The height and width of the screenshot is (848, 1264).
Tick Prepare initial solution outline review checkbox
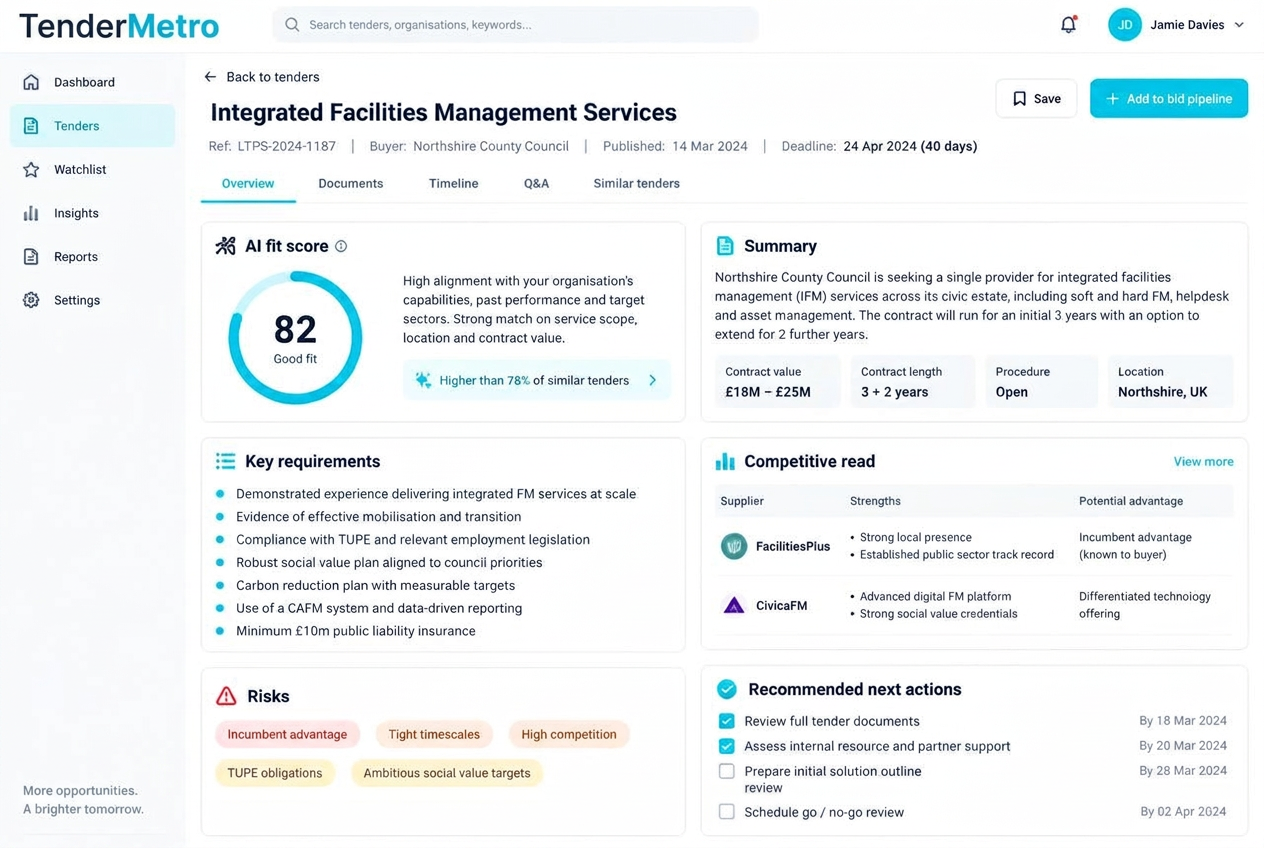coord(727,771)
